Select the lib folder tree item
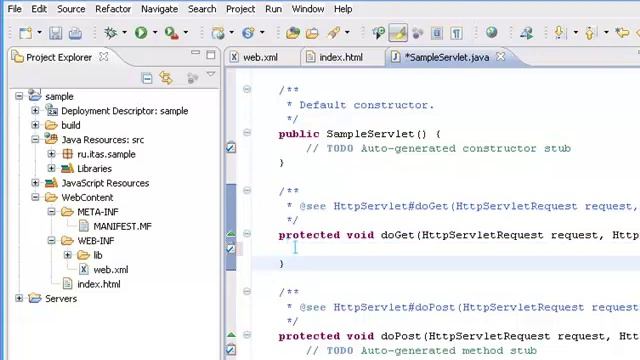The height and width of the screenshot is (360, 640). [98, 255]
